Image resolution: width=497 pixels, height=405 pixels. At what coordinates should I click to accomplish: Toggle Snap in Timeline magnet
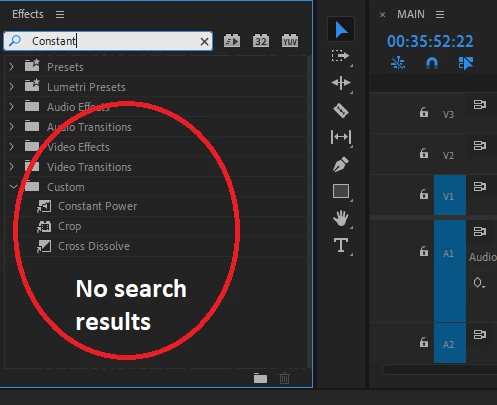tap(432, 63)
